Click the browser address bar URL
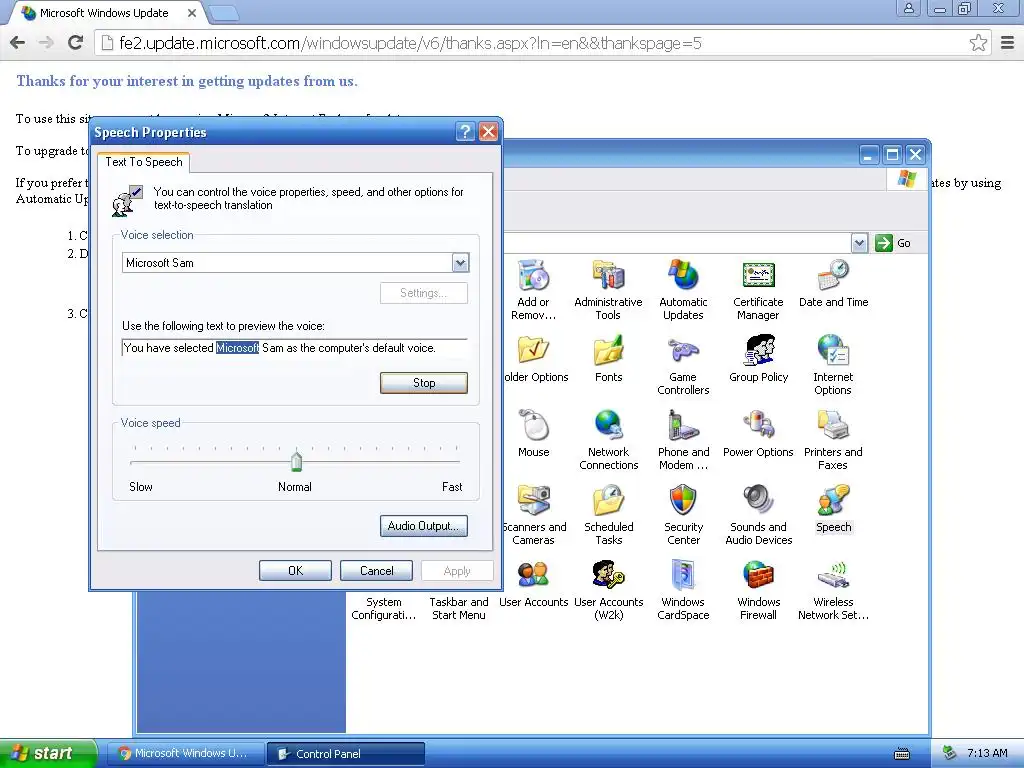The image size is (1024, 768). click(410, 43)
